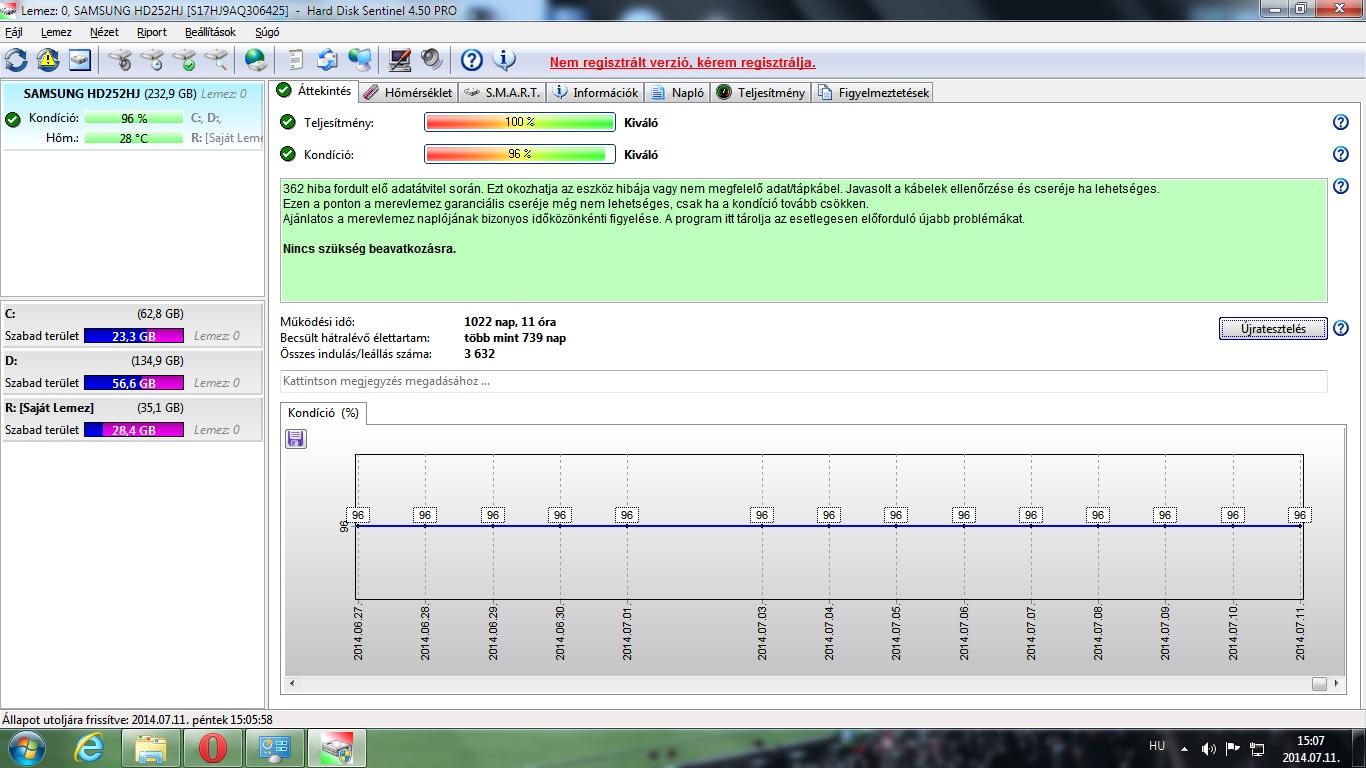Select the R: [Saját Lemez] partition row

133,419
